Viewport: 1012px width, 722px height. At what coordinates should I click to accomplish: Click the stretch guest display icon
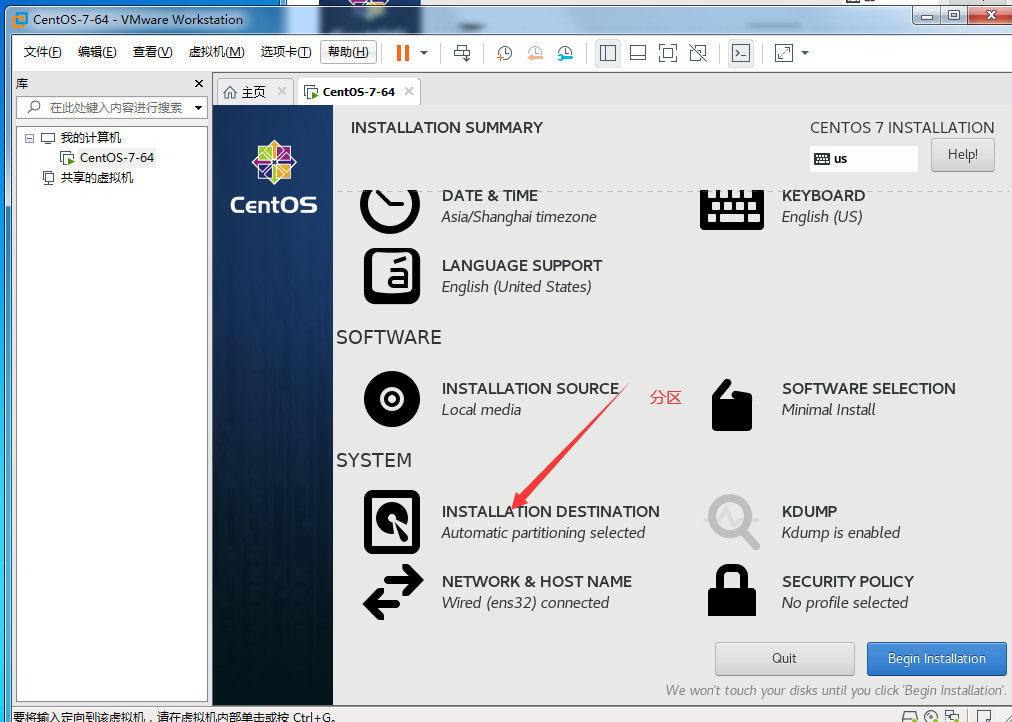784,53
